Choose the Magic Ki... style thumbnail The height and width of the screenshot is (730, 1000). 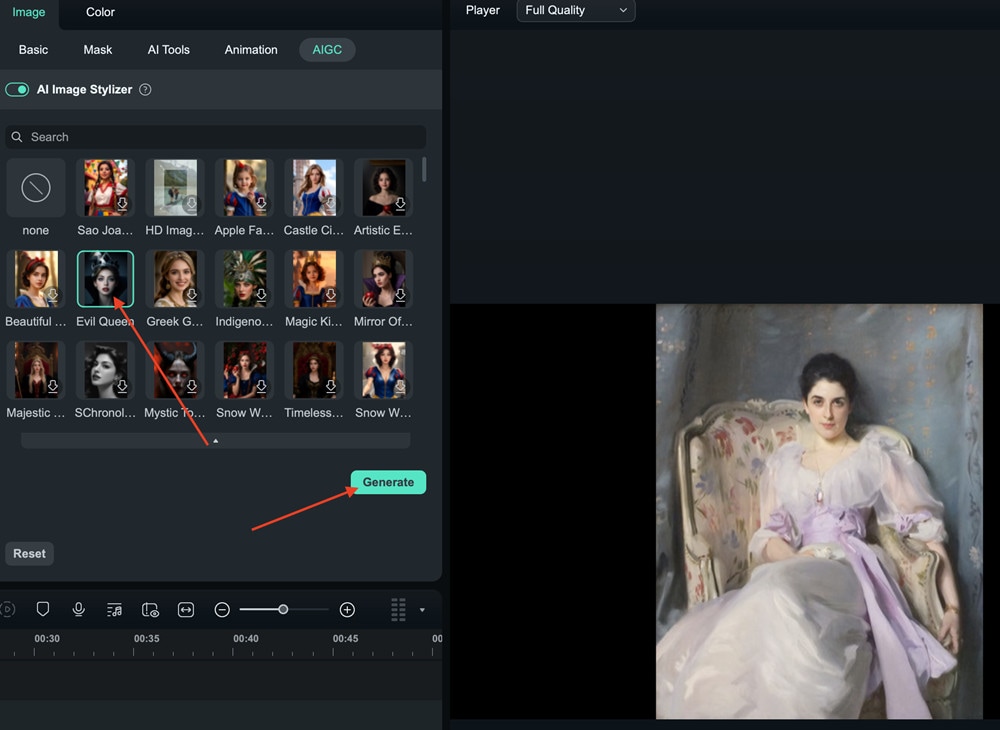[x=314, y=279]
